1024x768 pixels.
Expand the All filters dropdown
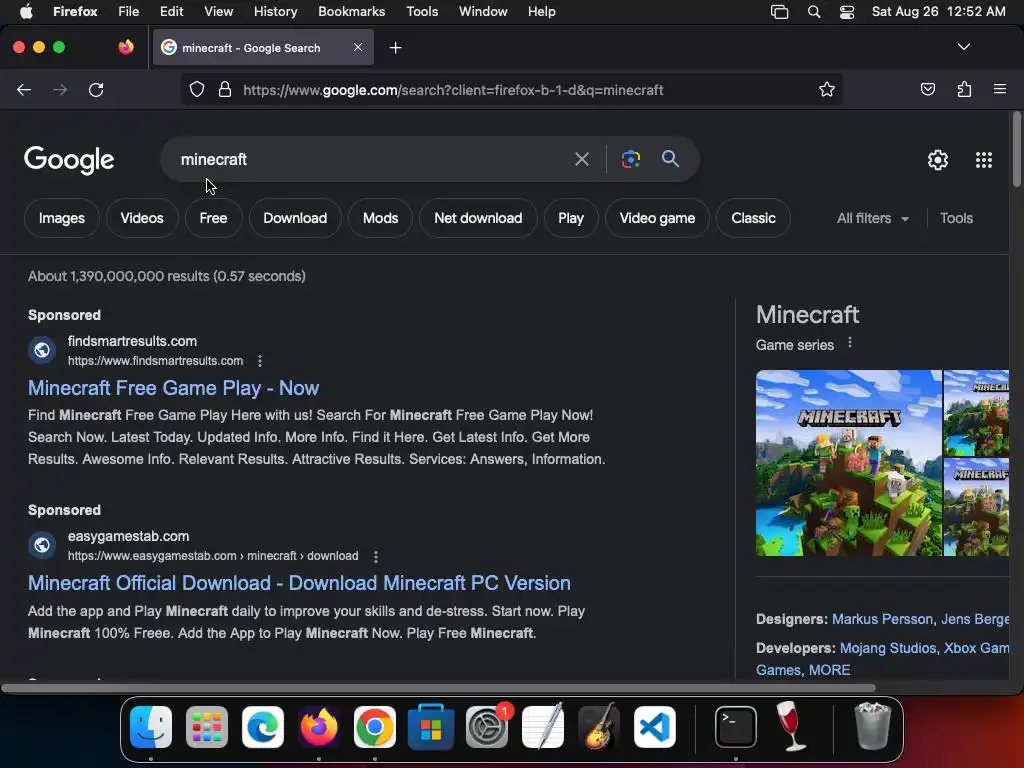(x=872, y=218)
